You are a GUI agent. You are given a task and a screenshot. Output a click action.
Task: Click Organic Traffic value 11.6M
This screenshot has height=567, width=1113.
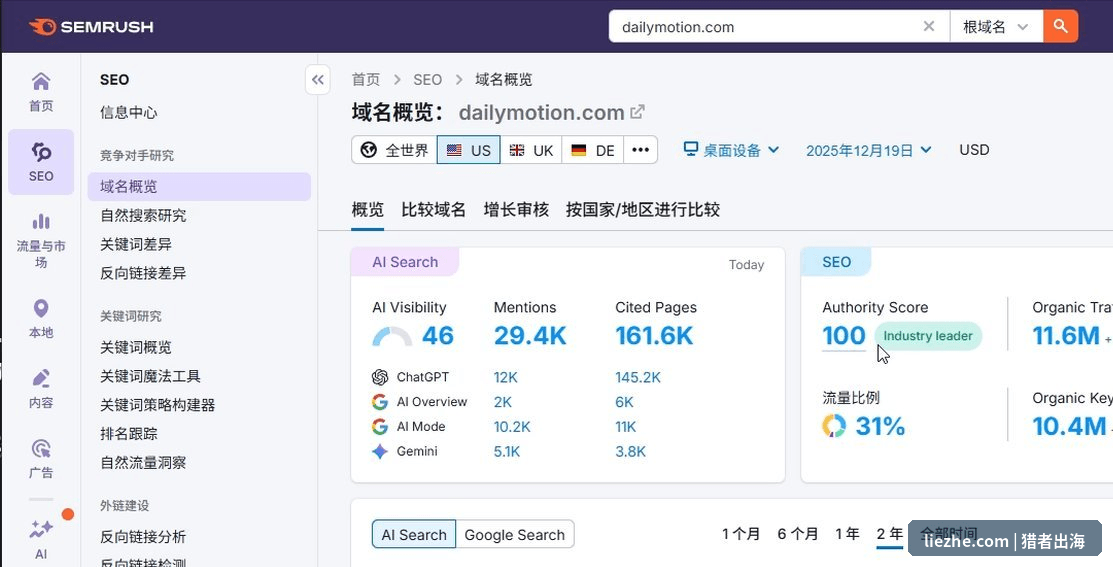tap(1065, 336)
